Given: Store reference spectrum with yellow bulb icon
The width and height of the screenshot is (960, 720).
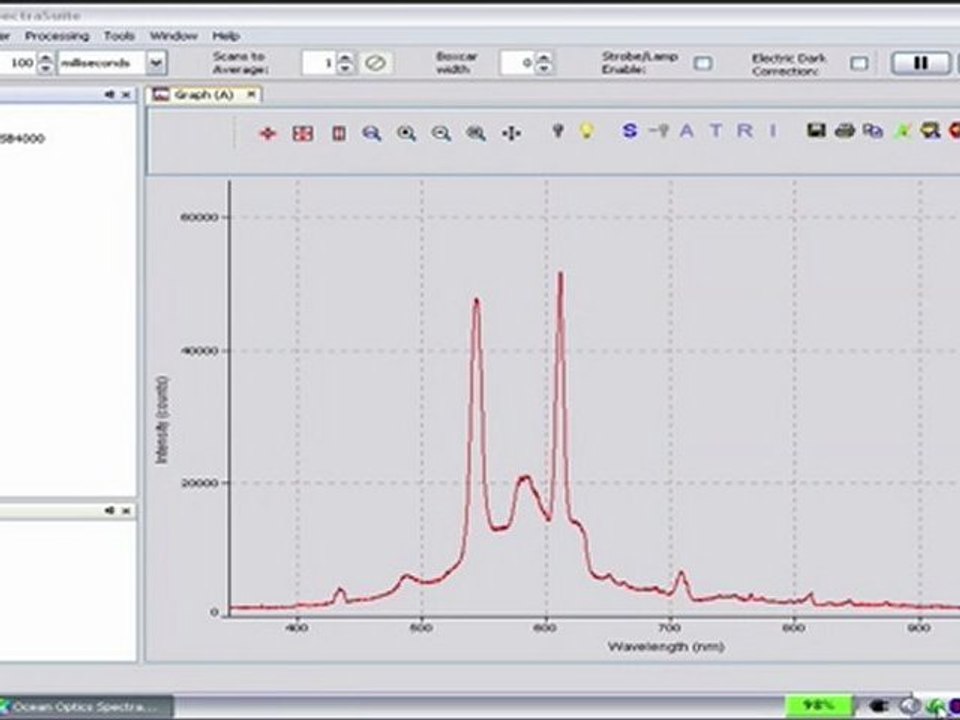Looking at the screenshot, I should tap(587, 130).
